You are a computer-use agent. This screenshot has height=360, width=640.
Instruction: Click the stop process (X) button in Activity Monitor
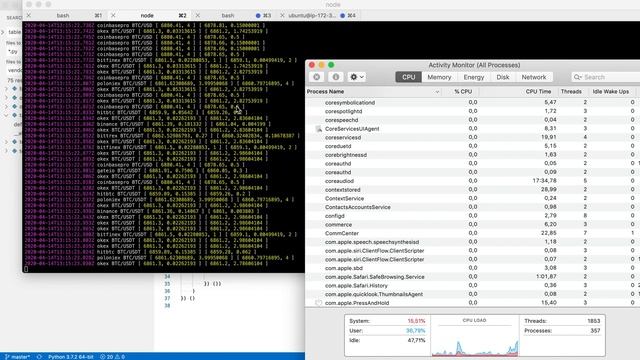point(316,77)
